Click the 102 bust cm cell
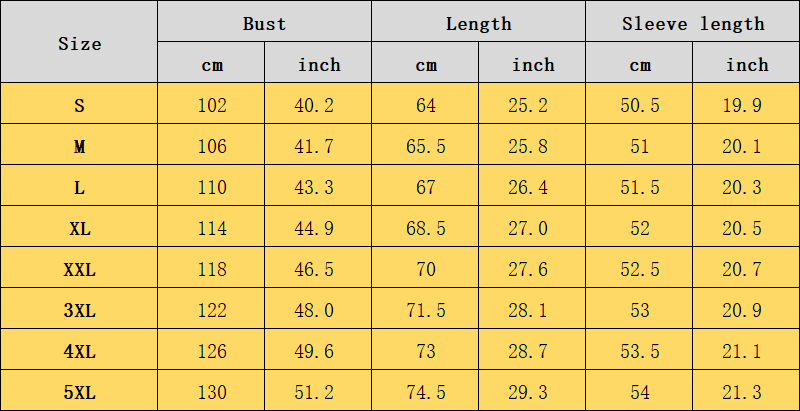The image size is (800, 411). [211, 104]
